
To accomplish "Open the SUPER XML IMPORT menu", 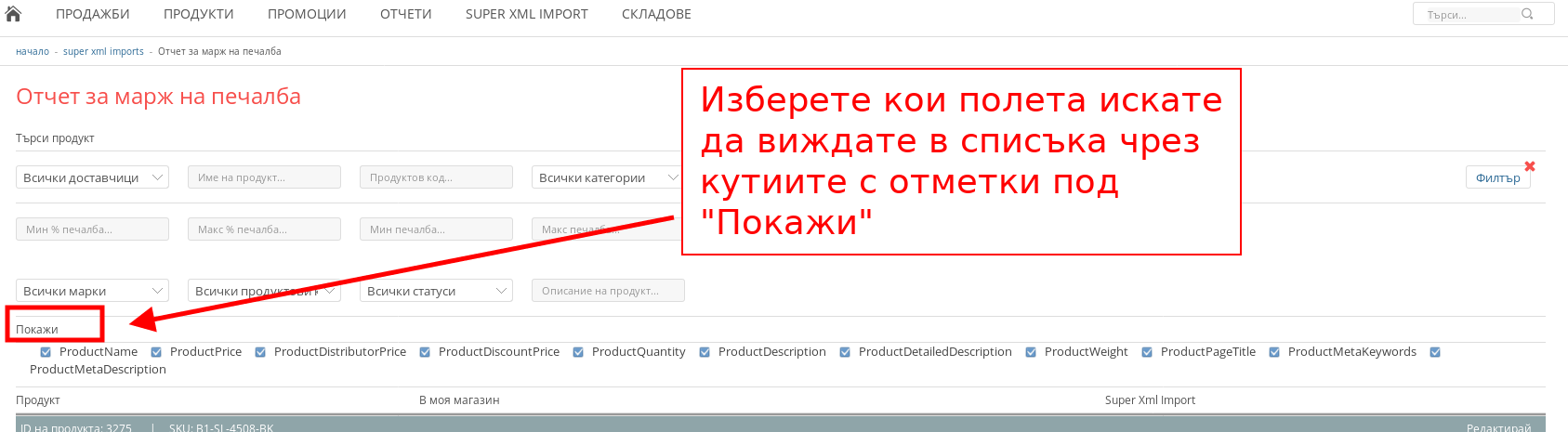I will (526, 14).
